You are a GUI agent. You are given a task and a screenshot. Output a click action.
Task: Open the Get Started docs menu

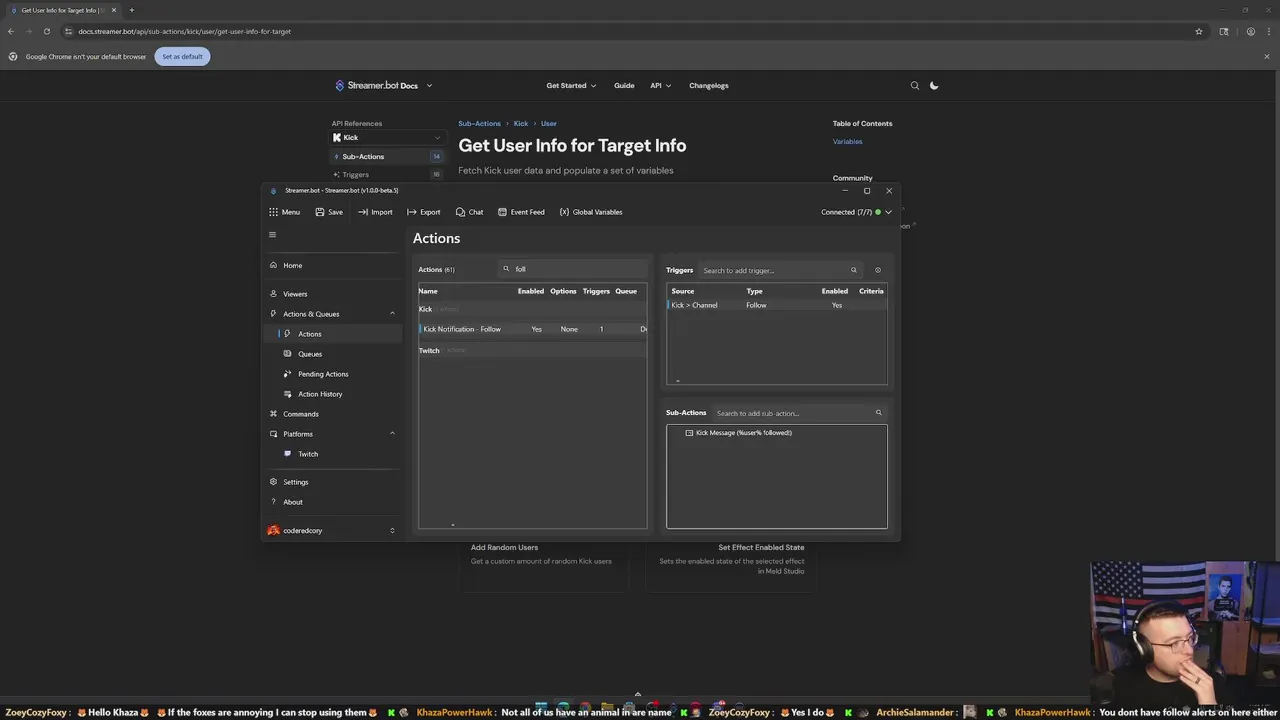coord(571,86)
